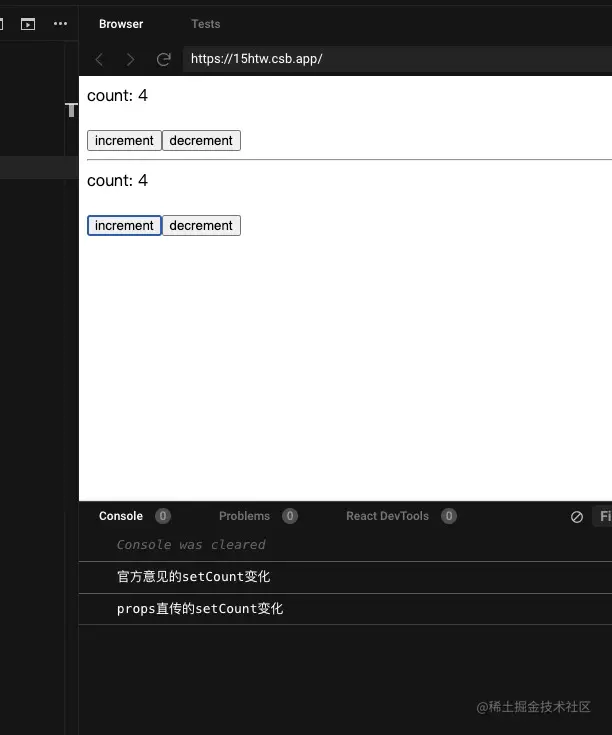Click the browser back arrow

[99, 60]
